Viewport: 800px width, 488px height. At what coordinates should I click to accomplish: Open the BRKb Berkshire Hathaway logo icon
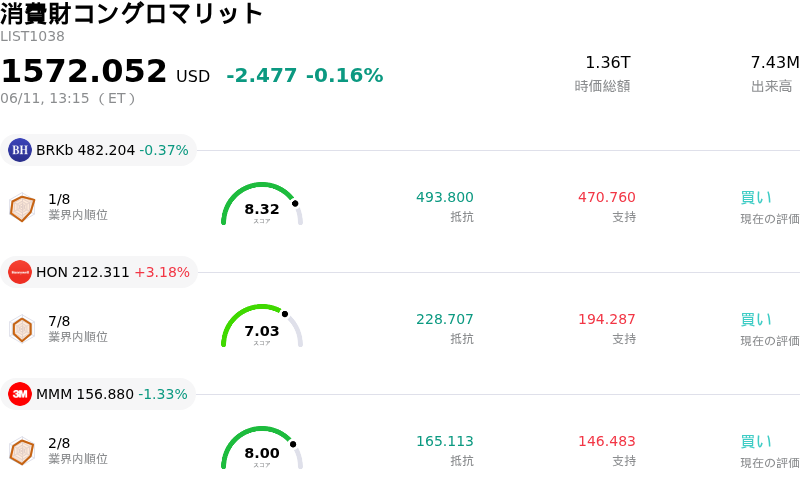[20, 150]
